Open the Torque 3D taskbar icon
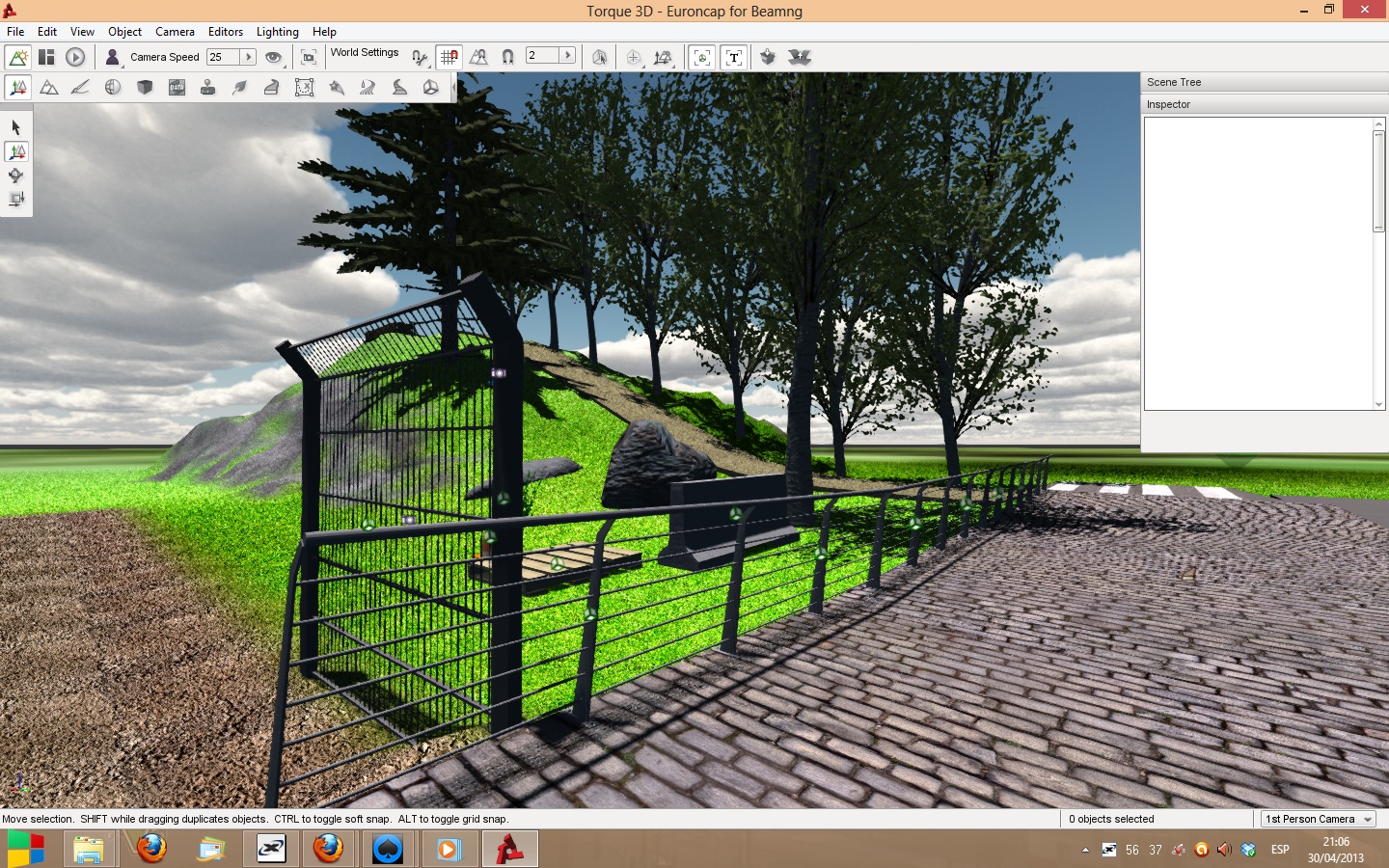 (509, 850)
